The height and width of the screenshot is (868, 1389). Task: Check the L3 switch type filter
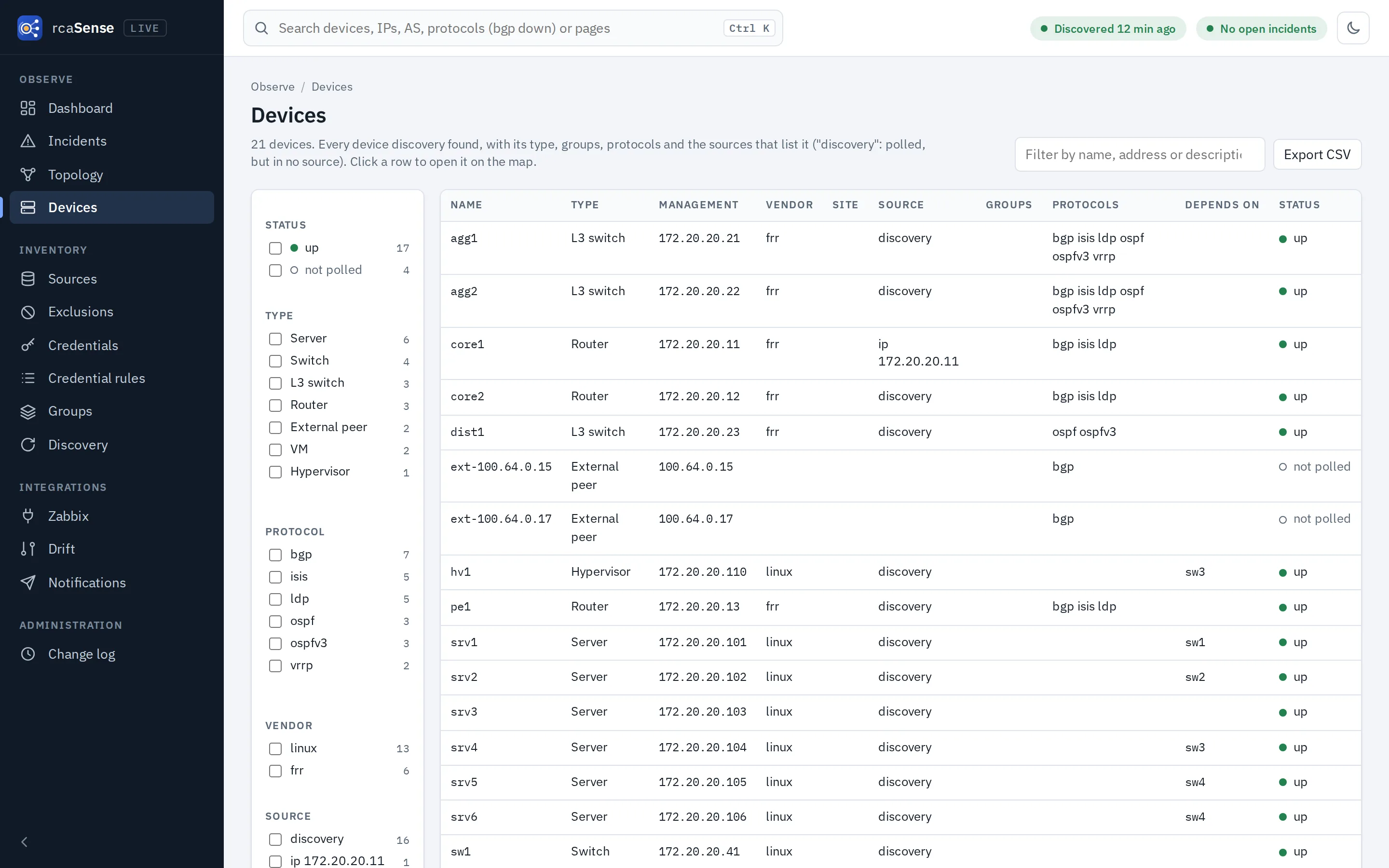tap(275, 383)
